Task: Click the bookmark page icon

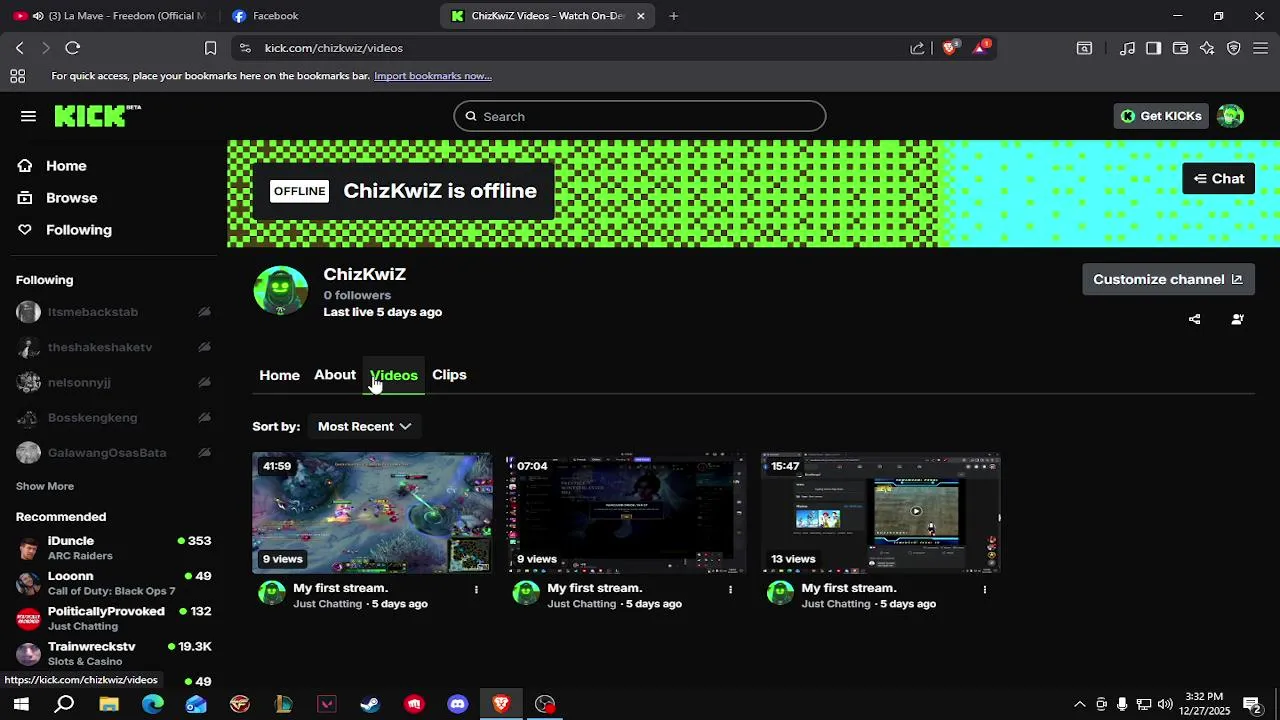Action: (210, 48)
